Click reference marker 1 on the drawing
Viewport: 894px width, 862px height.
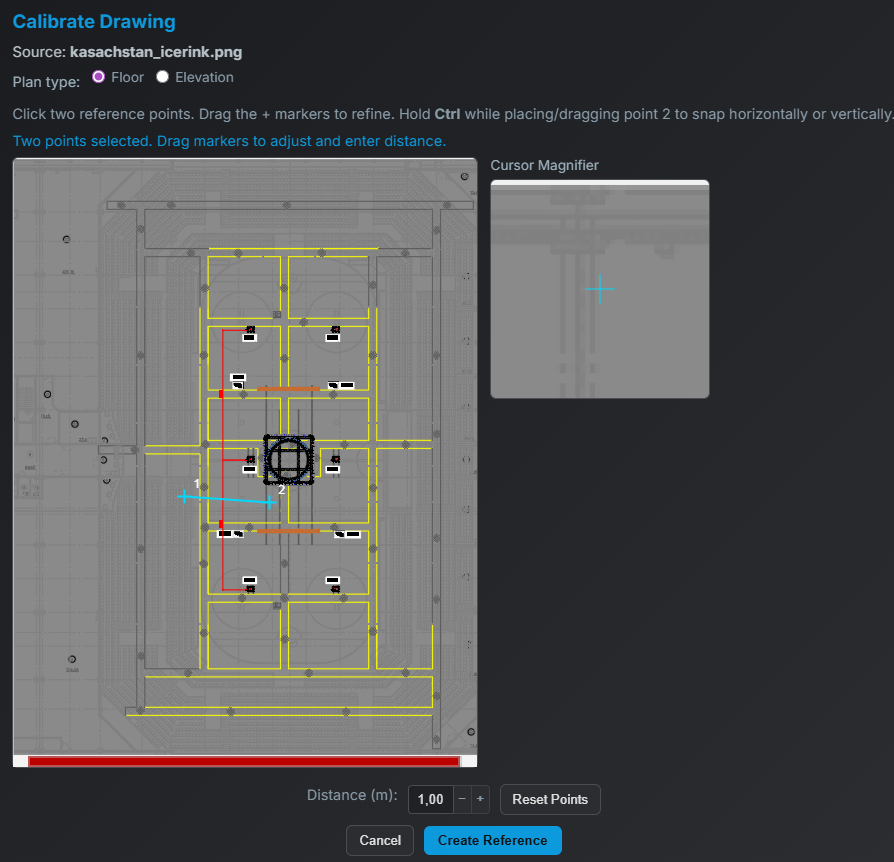184,495
